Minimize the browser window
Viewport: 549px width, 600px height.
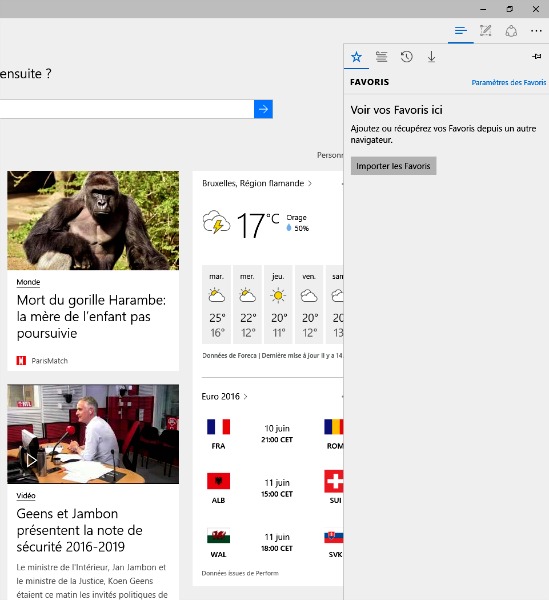pos(484,9)
